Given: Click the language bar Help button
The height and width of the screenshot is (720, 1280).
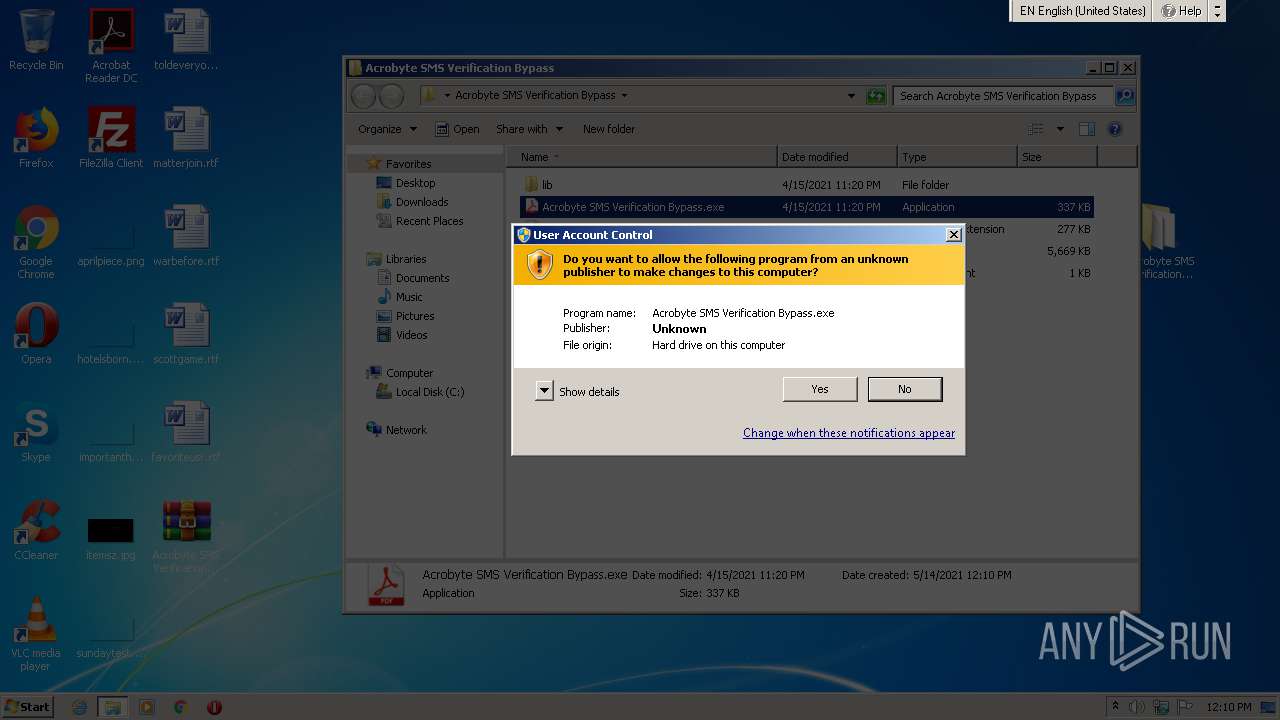Looking at the screenshot, I should point(1181,11).
